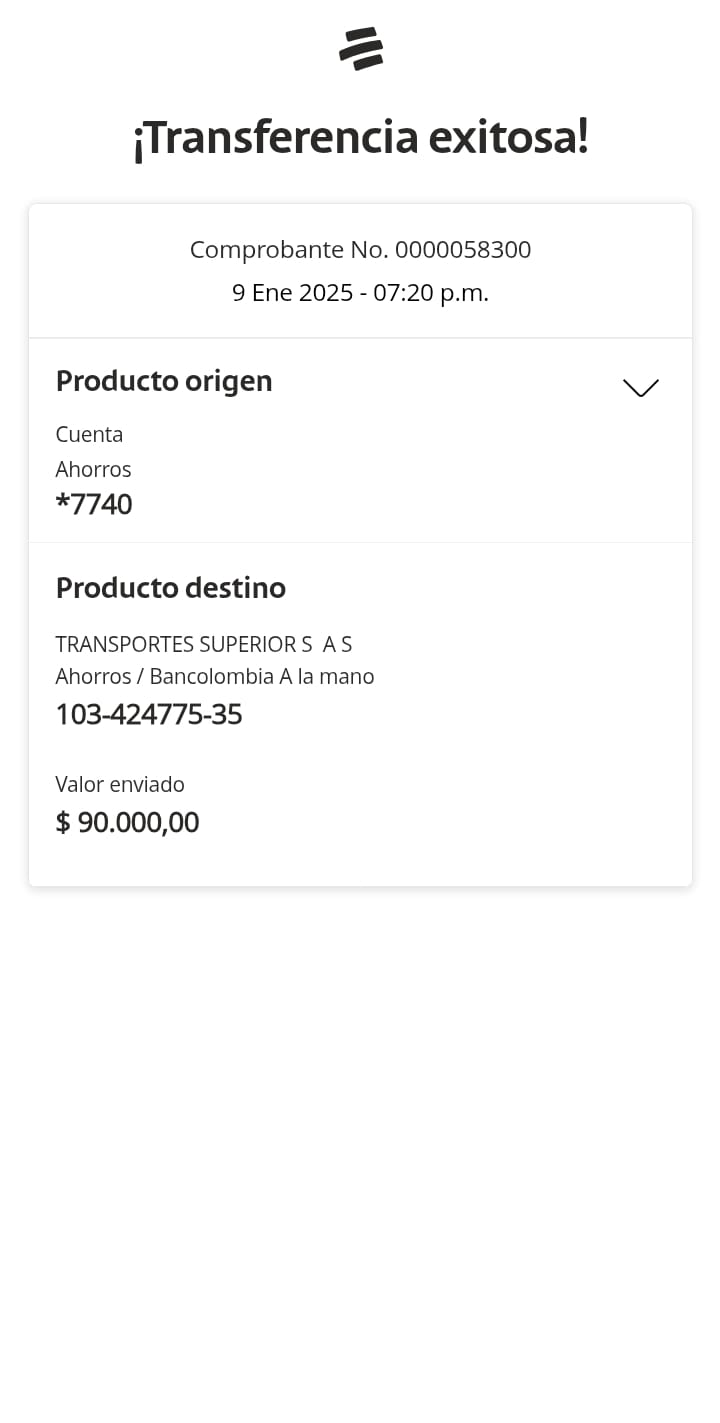Click the time 07:20 p.m.
The image size is (720, 1423).
point(431,293)
